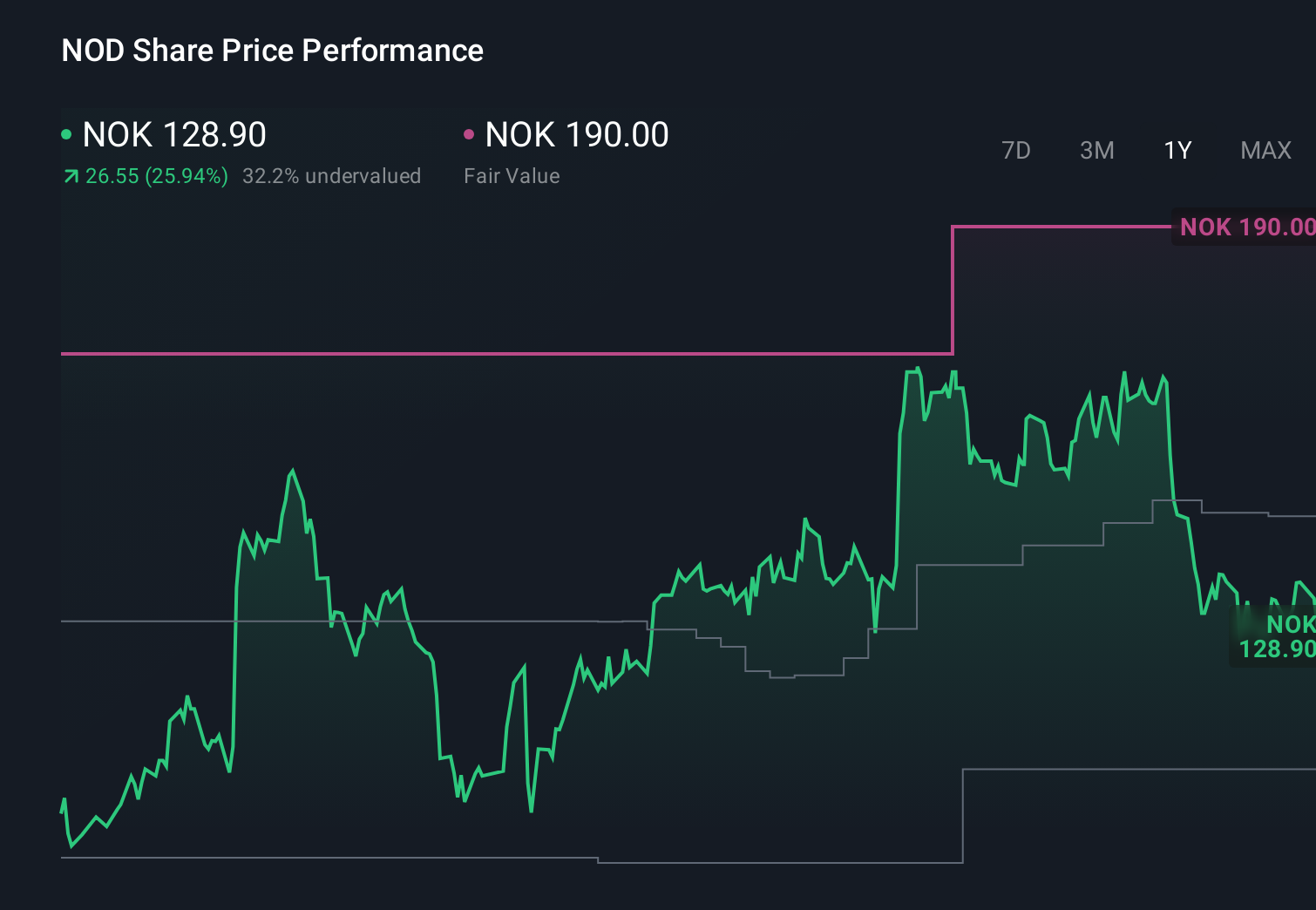Click the Fair Value legend text
This screenshot has width=1316, height=910.
point(512,176)
